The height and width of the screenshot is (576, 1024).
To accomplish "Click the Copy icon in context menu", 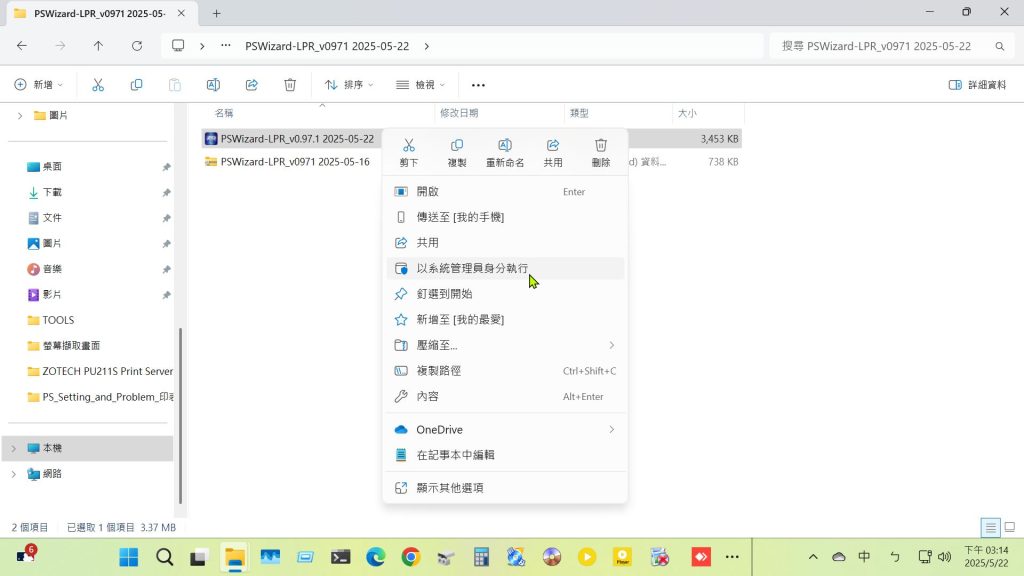I will 457,146.
